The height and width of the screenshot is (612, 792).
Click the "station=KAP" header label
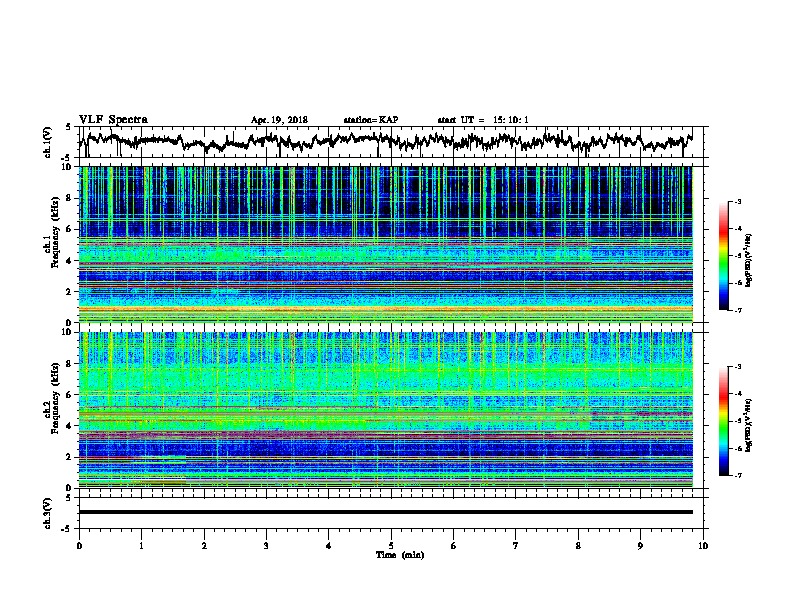[371, 120]
